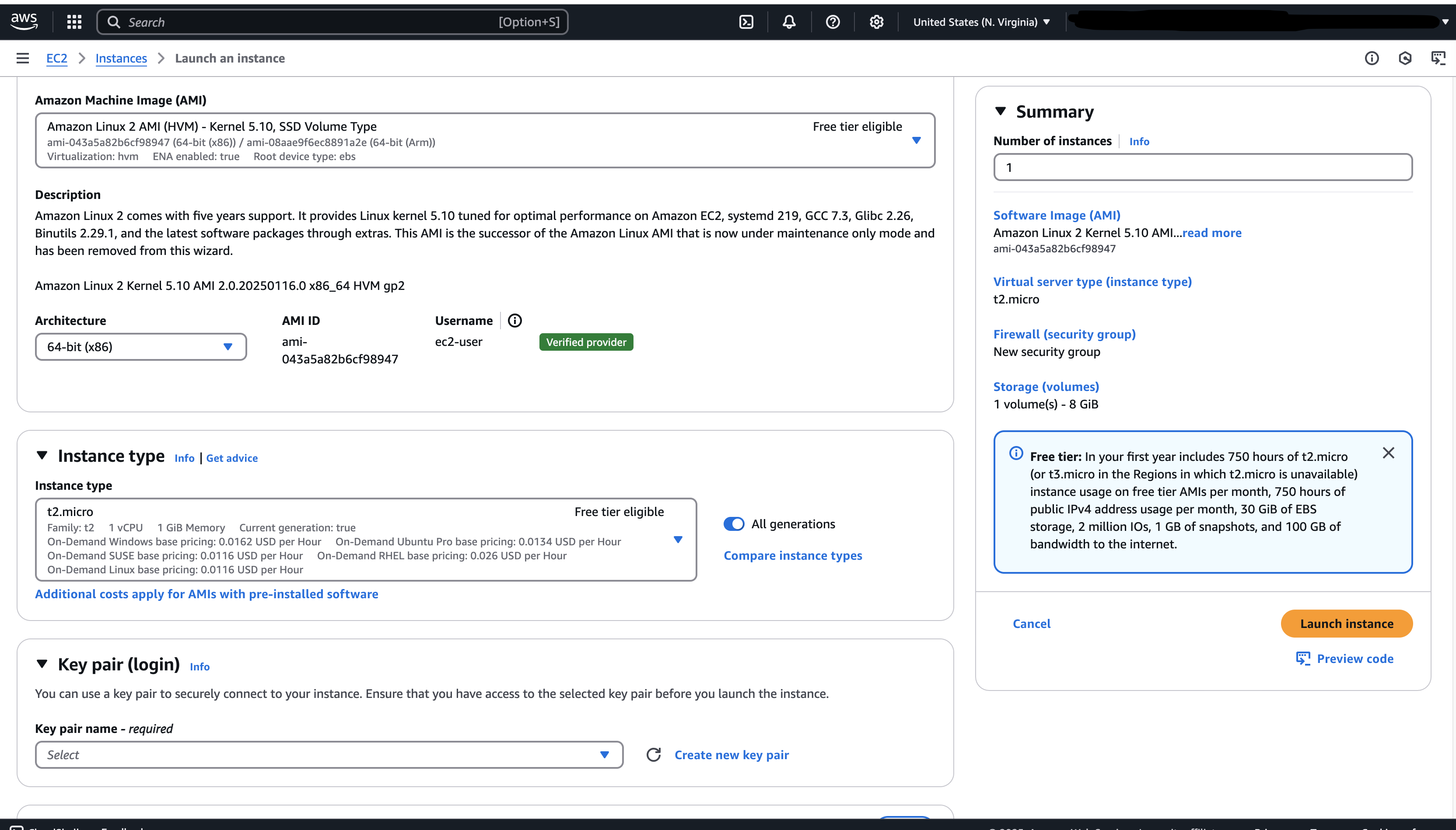Open Software Image (AMI) summary link
The width and height of the screenshot is (1456, 830).
tap(1057, 215)
